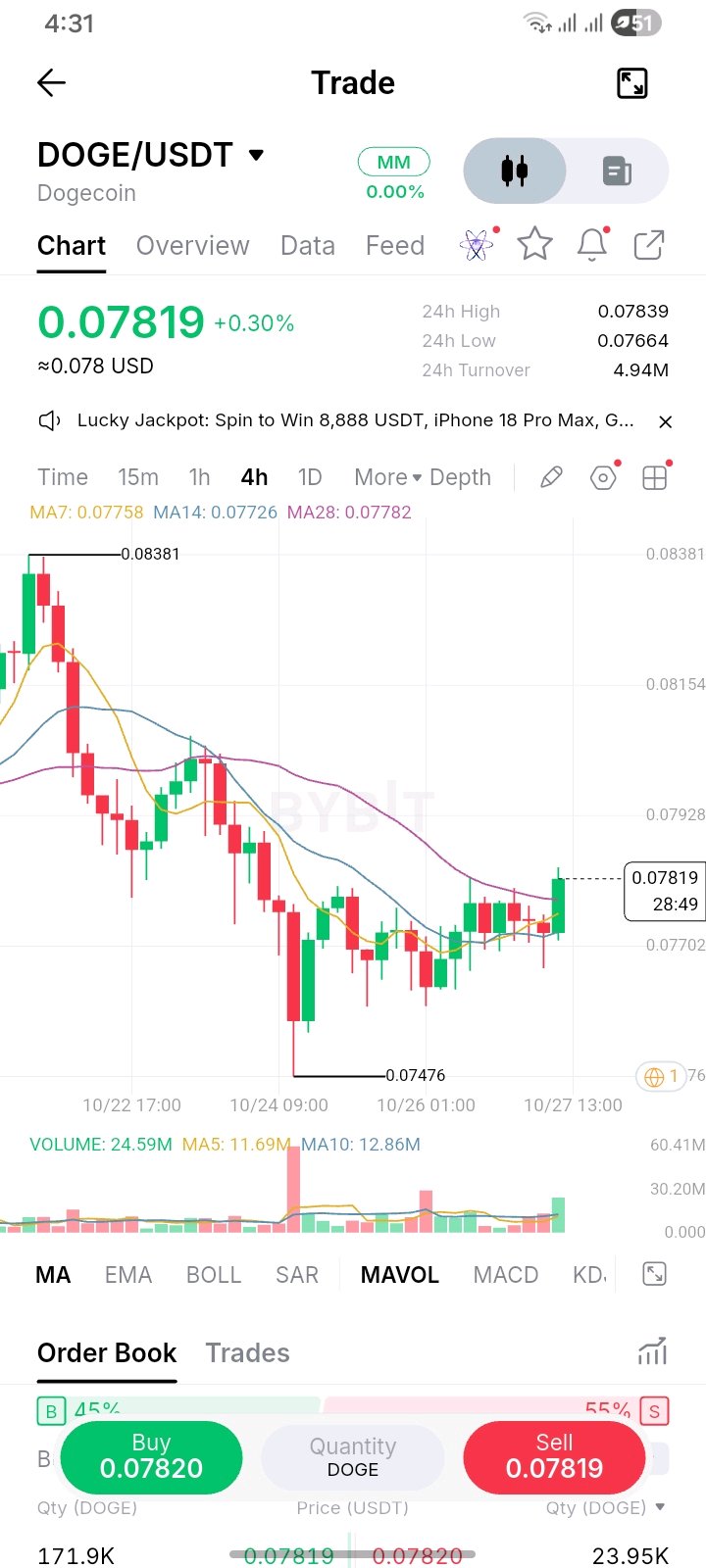
Task: Enable the MA indicator
Action: click(53, 1275)
